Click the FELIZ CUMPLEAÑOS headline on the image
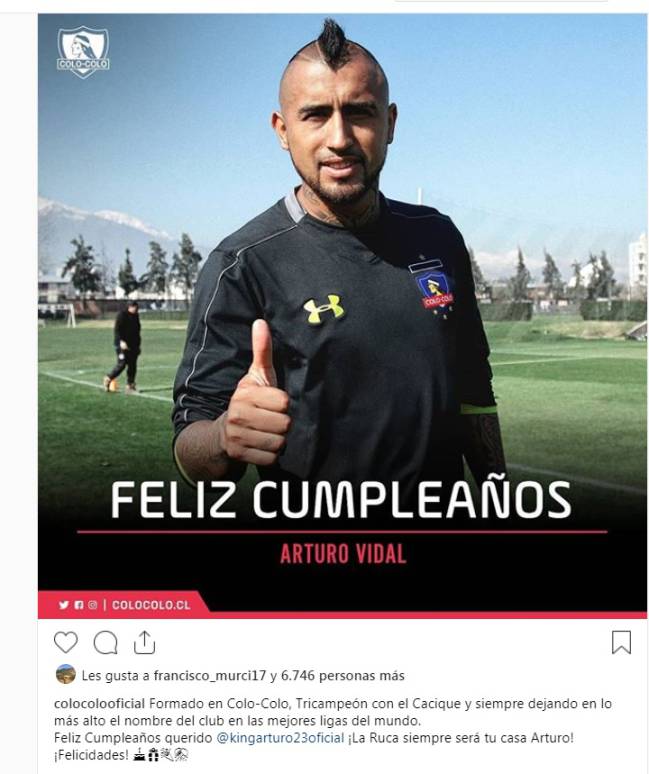649x774 pixels. point(341,499)
